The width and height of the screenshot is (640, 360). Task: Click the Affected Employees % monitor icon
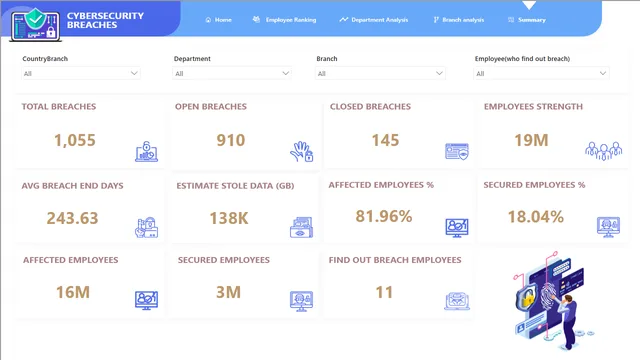pos(457,227)
